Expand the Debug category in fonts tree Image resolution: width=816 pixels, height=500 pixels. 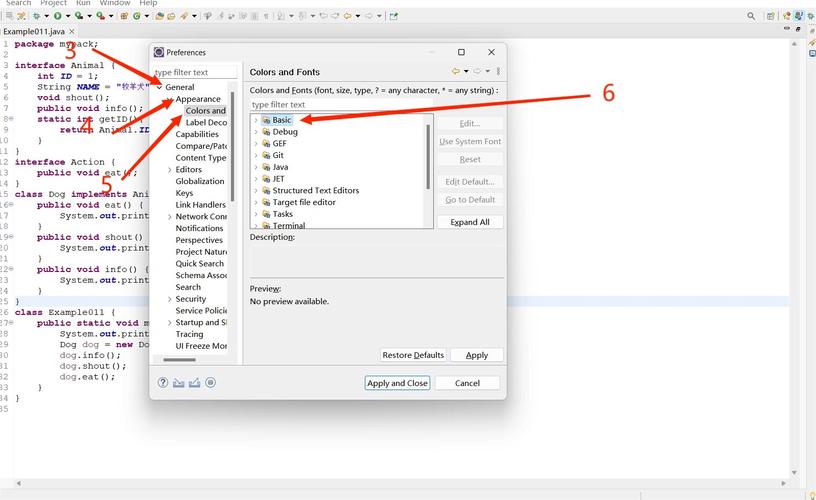(x=256, y=132)
